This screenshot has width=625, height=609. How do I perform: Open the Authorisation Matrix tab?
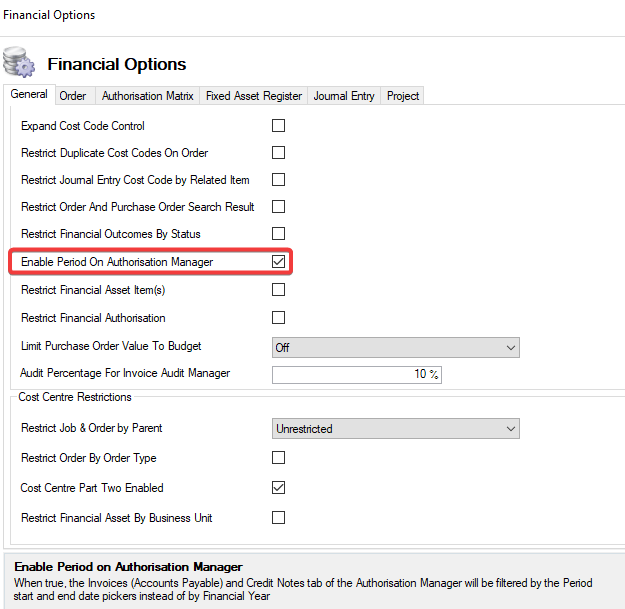click(147, 96)
